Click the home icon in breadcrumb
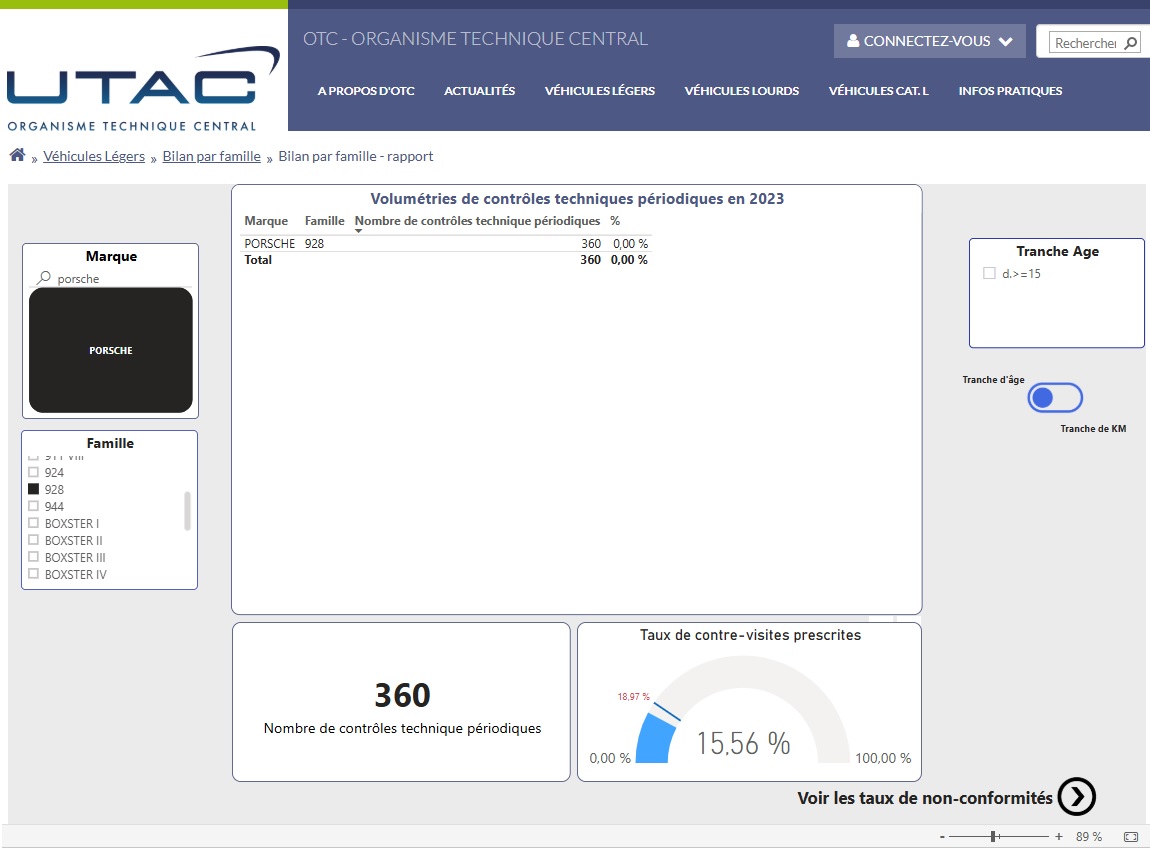This screenshot has height=848, width=1150. click(18, 155)
